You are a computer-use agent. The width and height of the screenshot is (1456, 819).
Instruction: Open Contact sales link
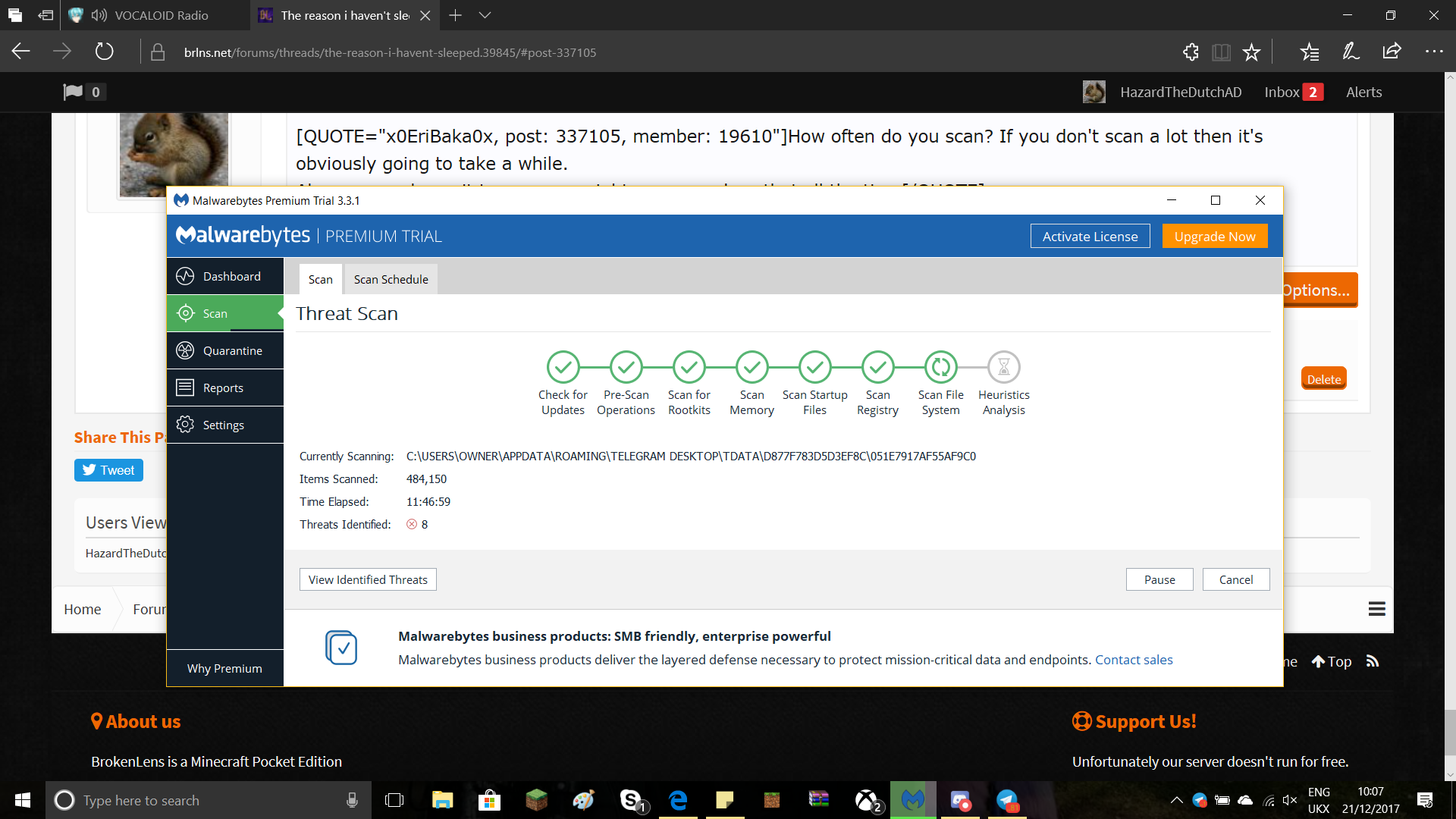1134,660
